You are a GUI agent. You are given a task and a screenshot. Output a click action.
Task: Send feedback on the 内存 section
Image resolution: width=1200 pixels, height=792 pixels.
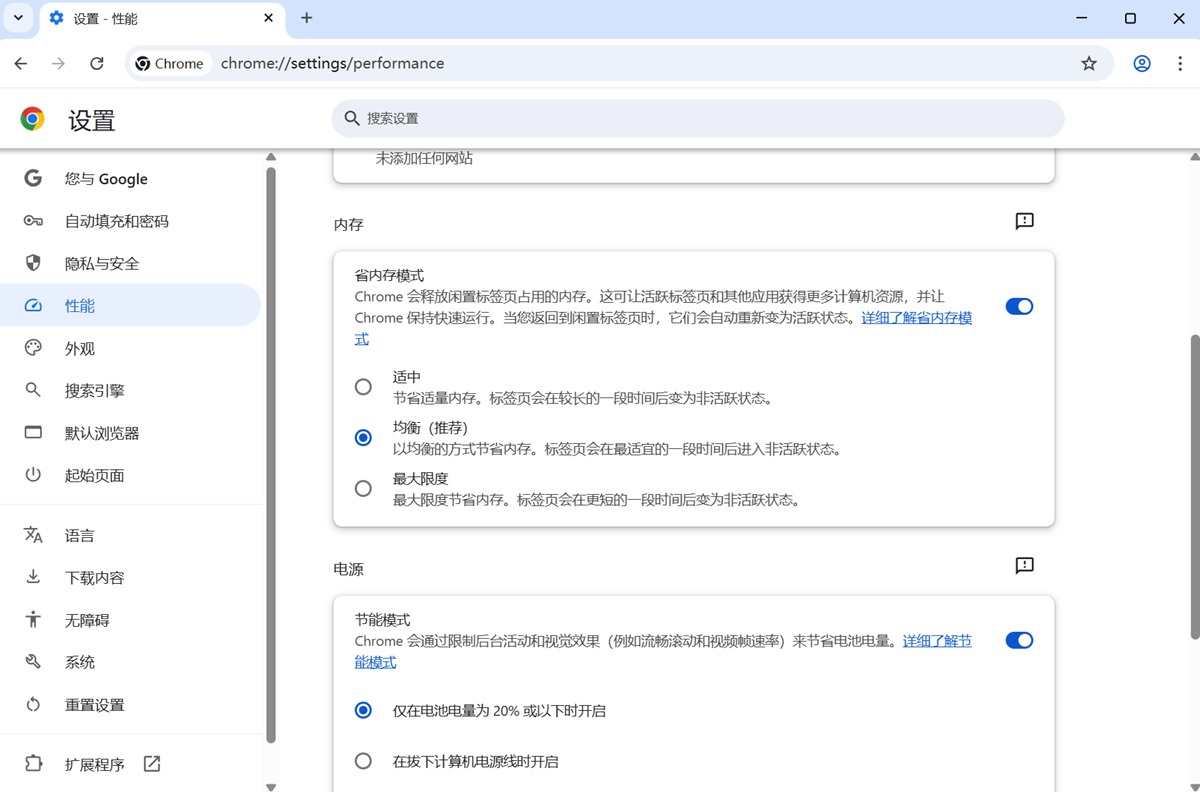tap(1023, 221)
